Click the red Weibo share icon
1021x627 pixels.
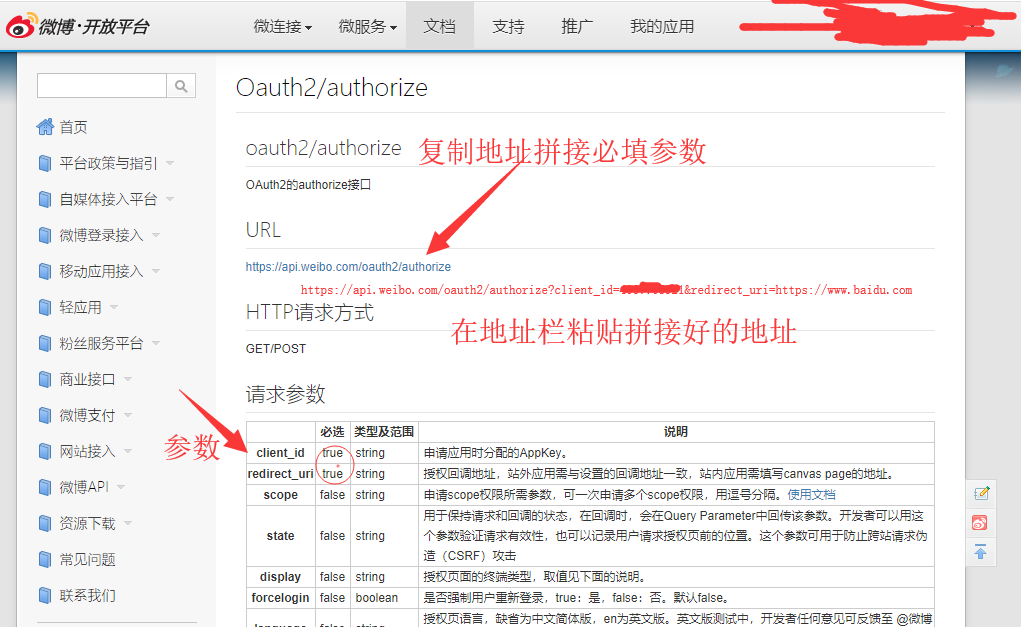(x=980, y=523)
